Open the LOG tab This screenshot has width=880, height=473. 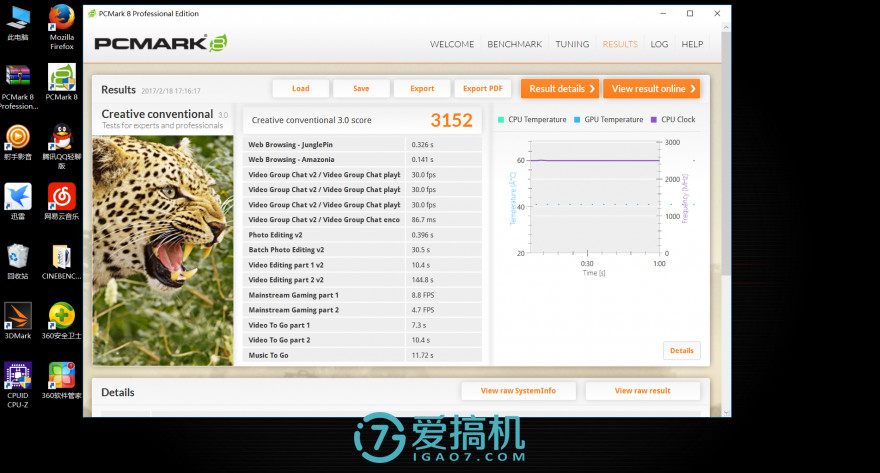[659, 44]
